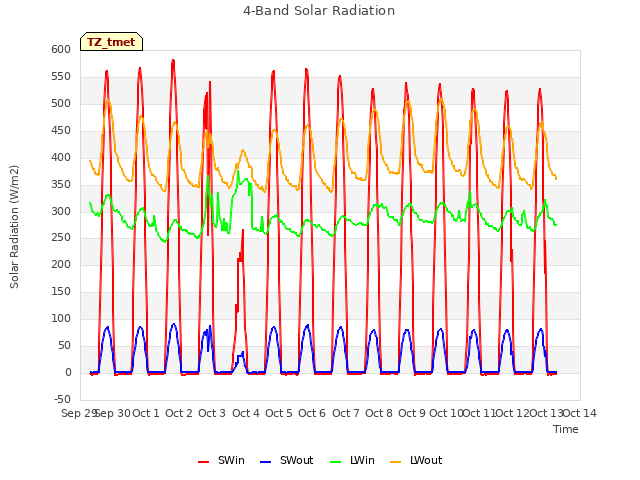Click the Oct 1 date tick label
The height and width of the screenshot is (480, 640).
146,413
